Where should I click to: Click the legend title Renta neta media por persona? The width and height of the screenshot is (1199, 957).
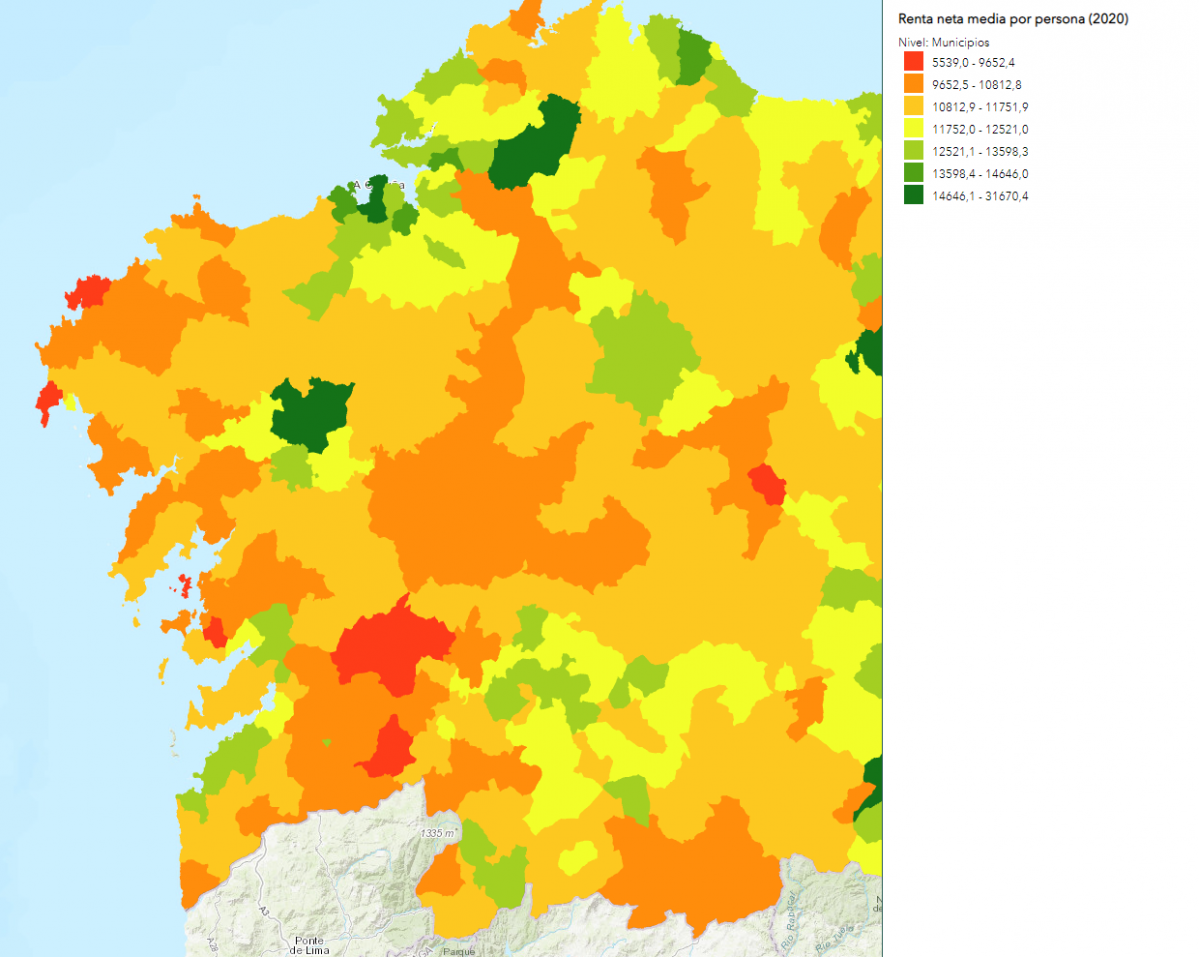[1014, 19]
